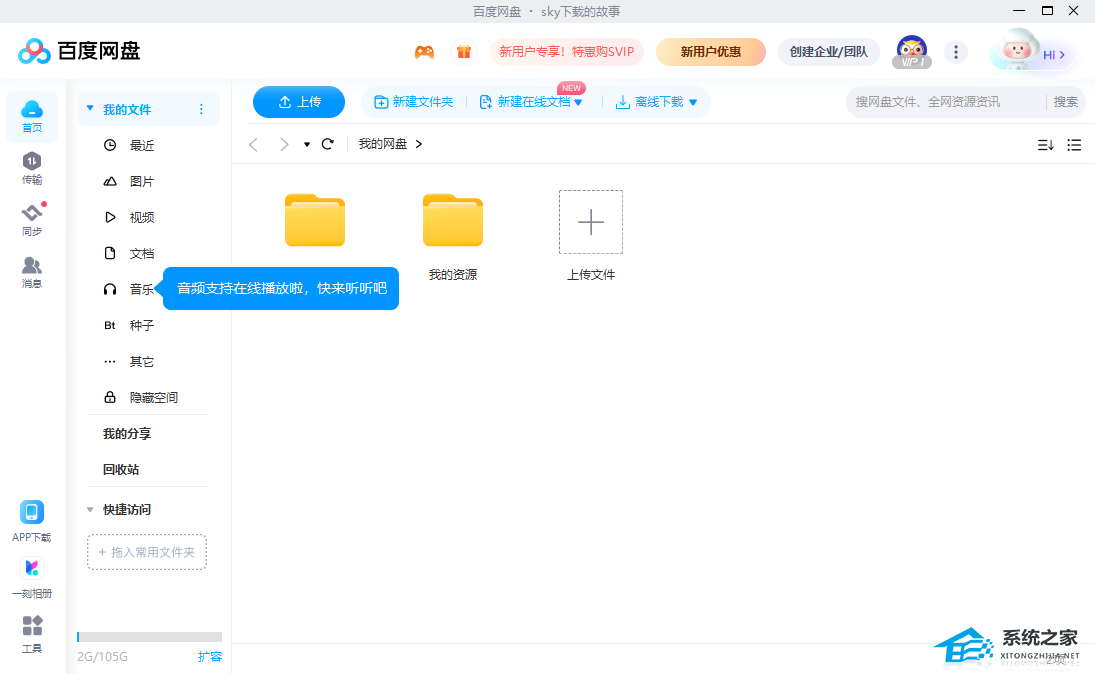Image resolution: width=1095 pixels, height=674 pixels.
Task: Maximize the Baidu Netdisk window
Action: click(1047, 10)
